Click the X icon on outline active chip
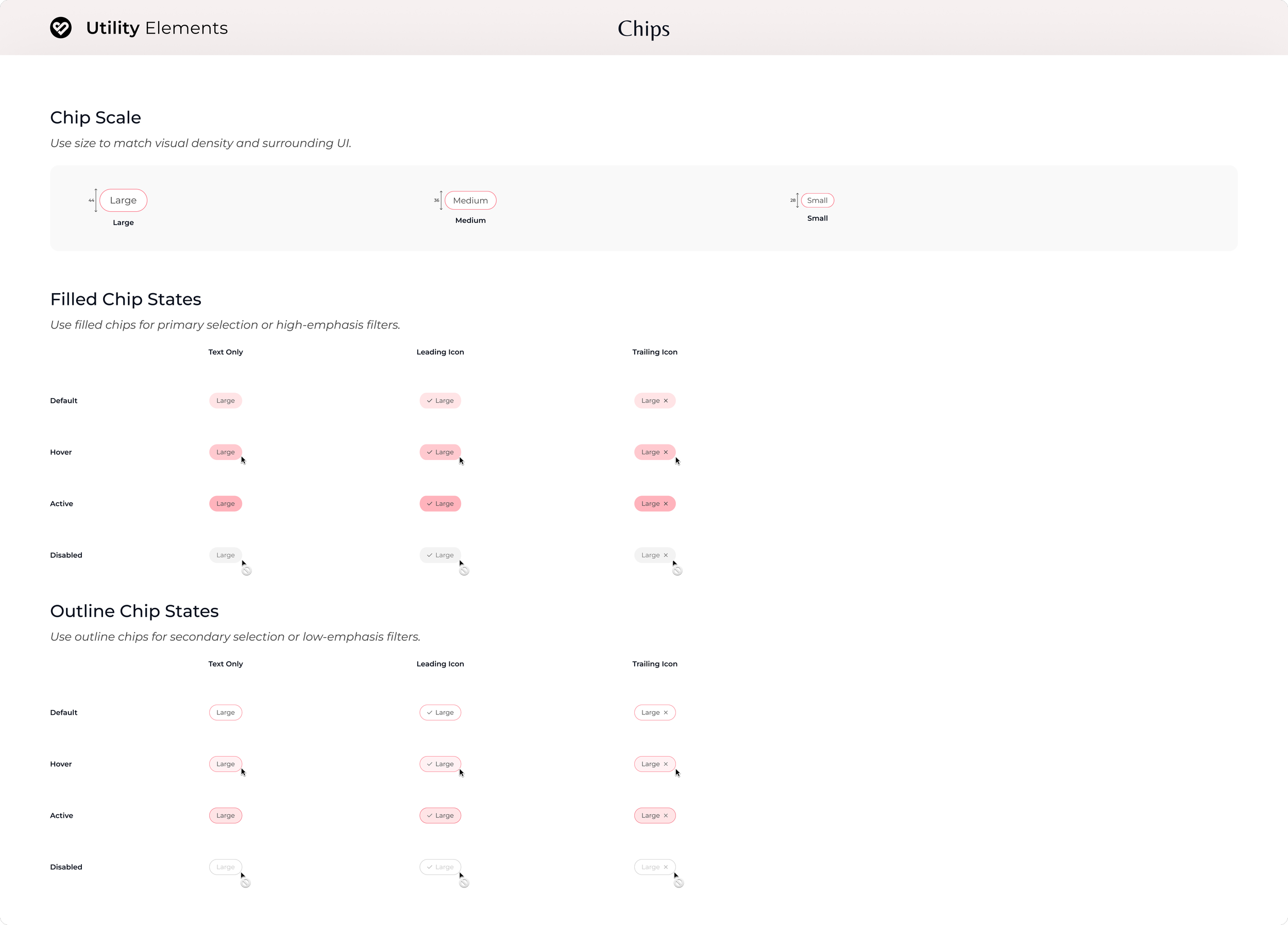 [x=666, y=816]
